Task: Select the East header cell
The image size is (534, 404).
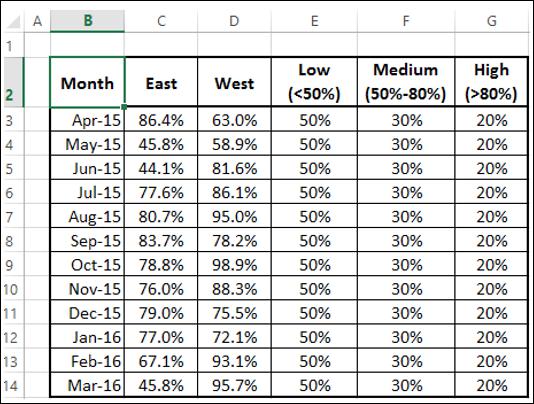Action: [x=161, y=83]
